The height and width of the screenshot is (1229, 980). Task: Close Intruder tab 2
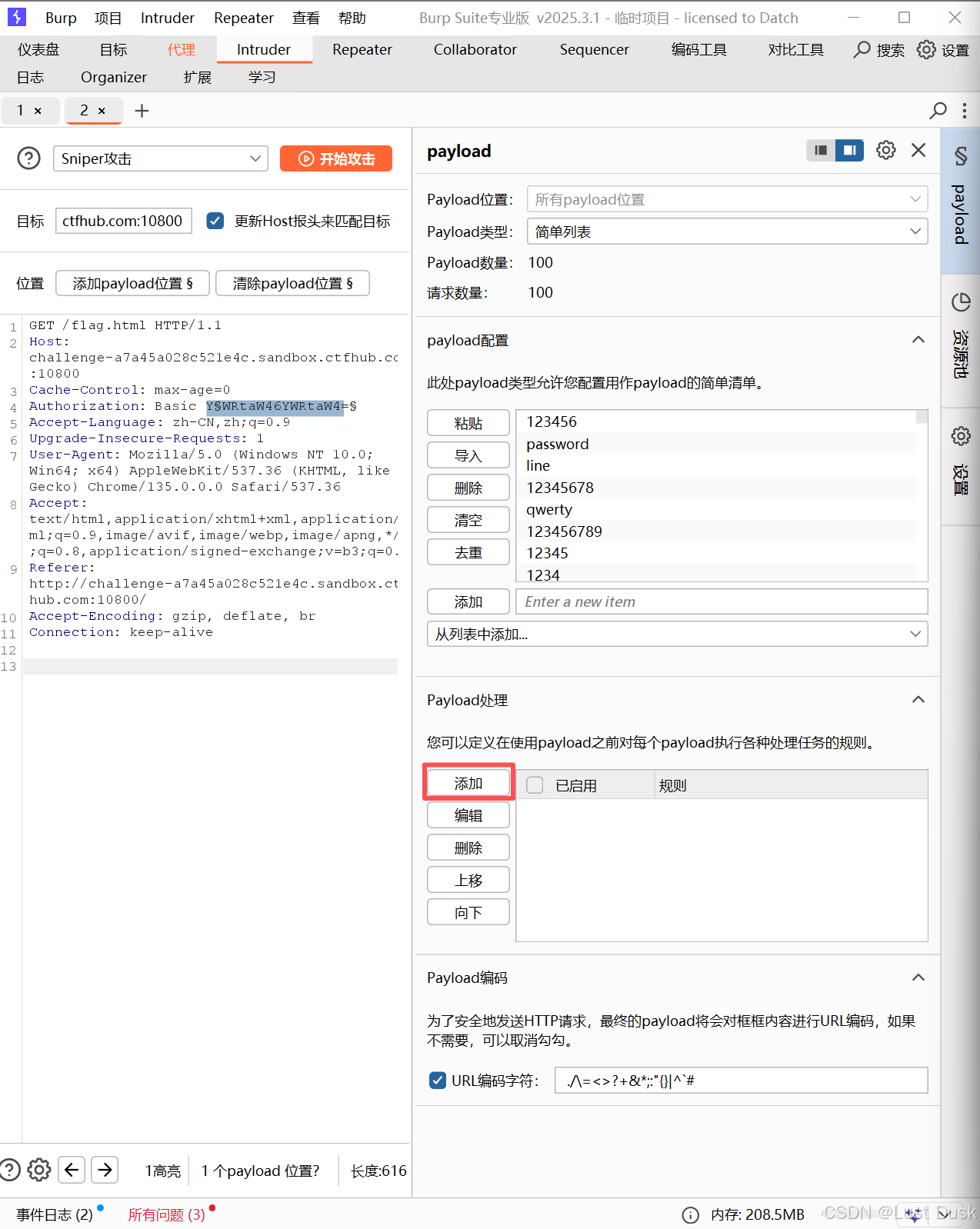point(102,112)
